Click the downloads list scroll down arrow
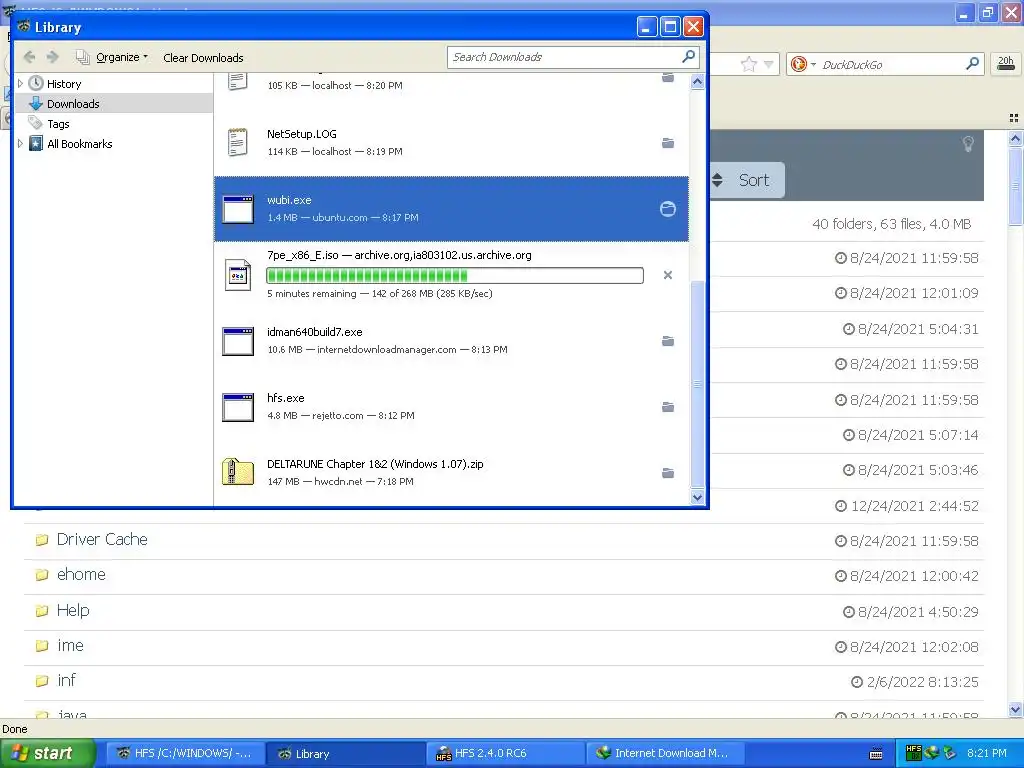This screenshot has height=768, width=1024. 697,498
